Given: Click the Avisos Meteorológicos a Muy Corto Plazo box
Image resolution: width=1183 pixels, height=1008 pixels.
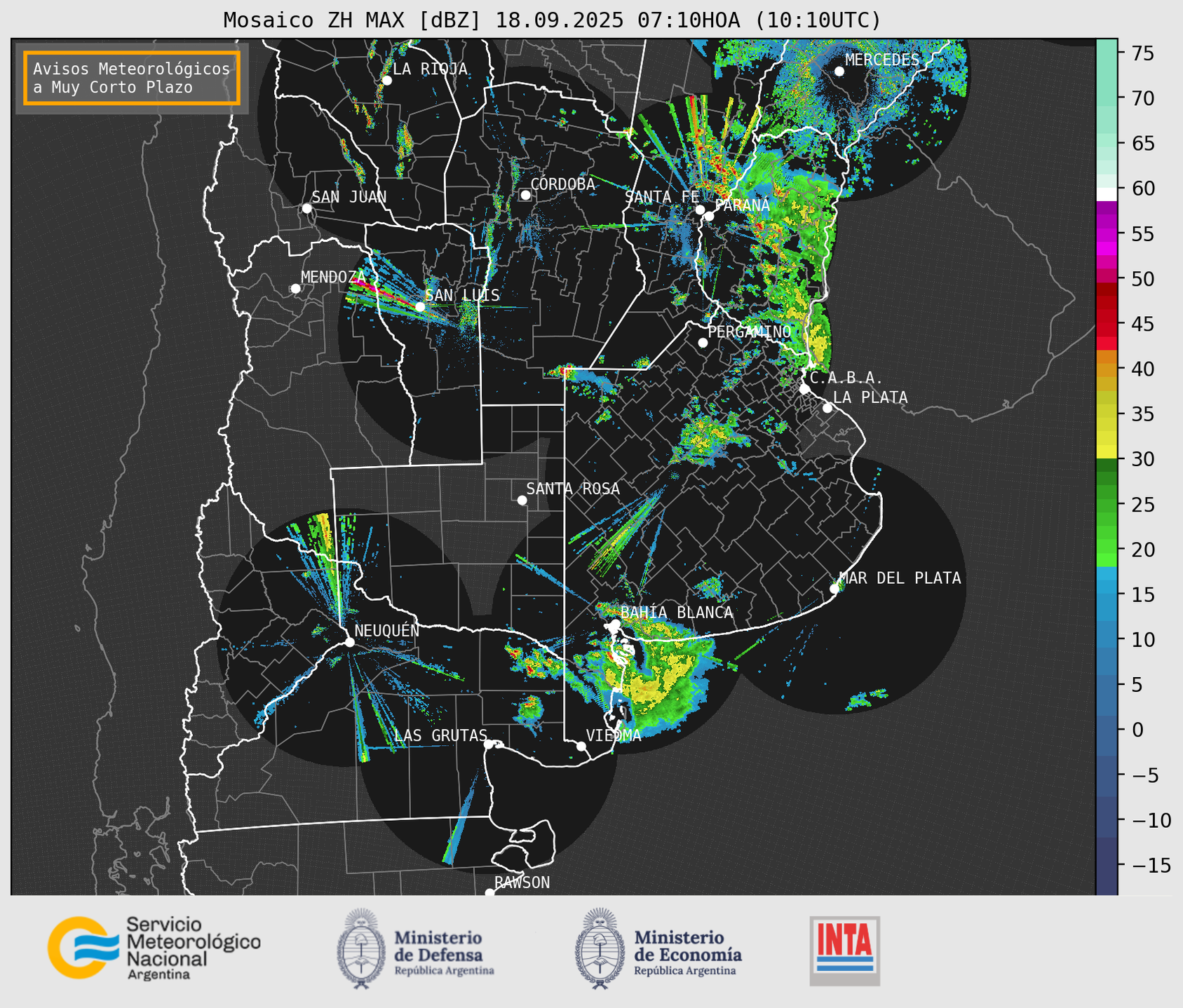Looking at the screenshot, I should [x=132, y=78].
